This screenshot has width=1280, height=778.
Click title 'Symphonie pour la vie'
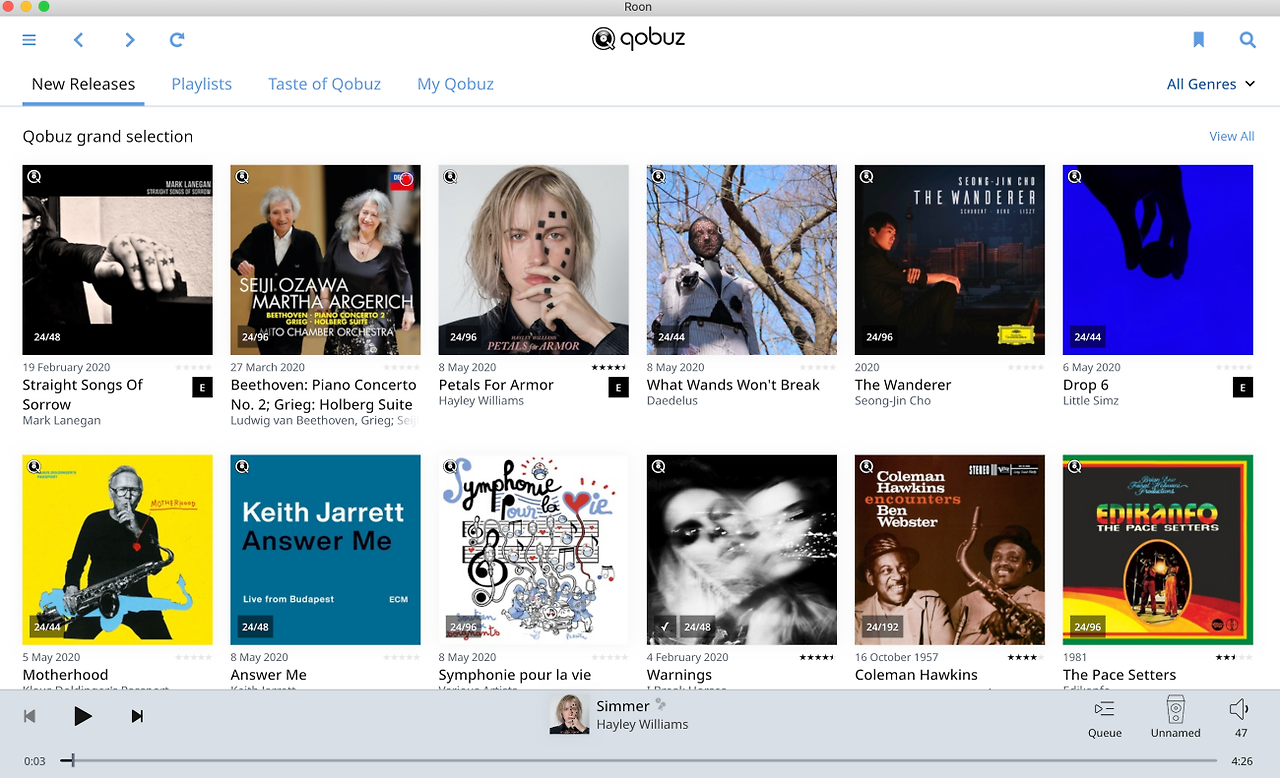coord(514,675)
